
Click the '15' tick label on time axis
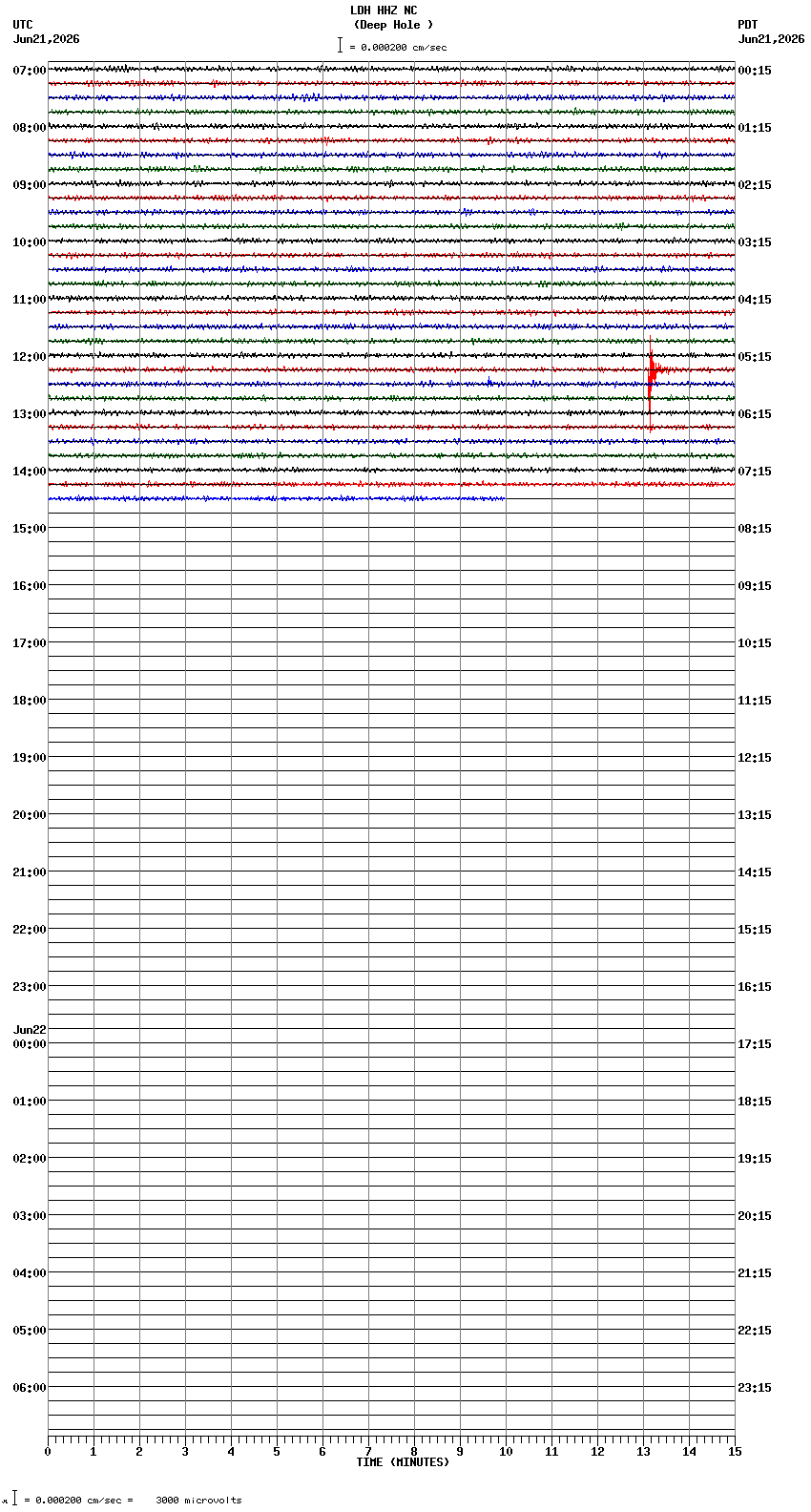(x=735, y=1452)
